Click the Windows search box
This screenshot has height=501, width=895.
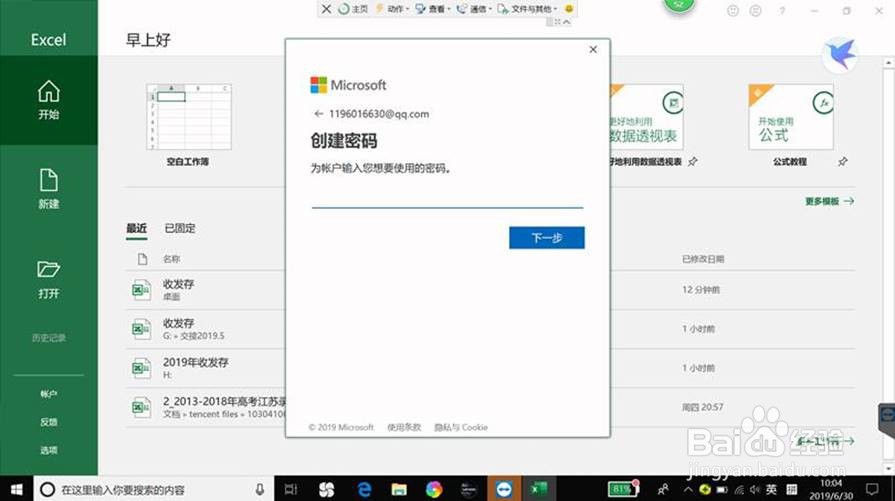(x=154, y=489)
